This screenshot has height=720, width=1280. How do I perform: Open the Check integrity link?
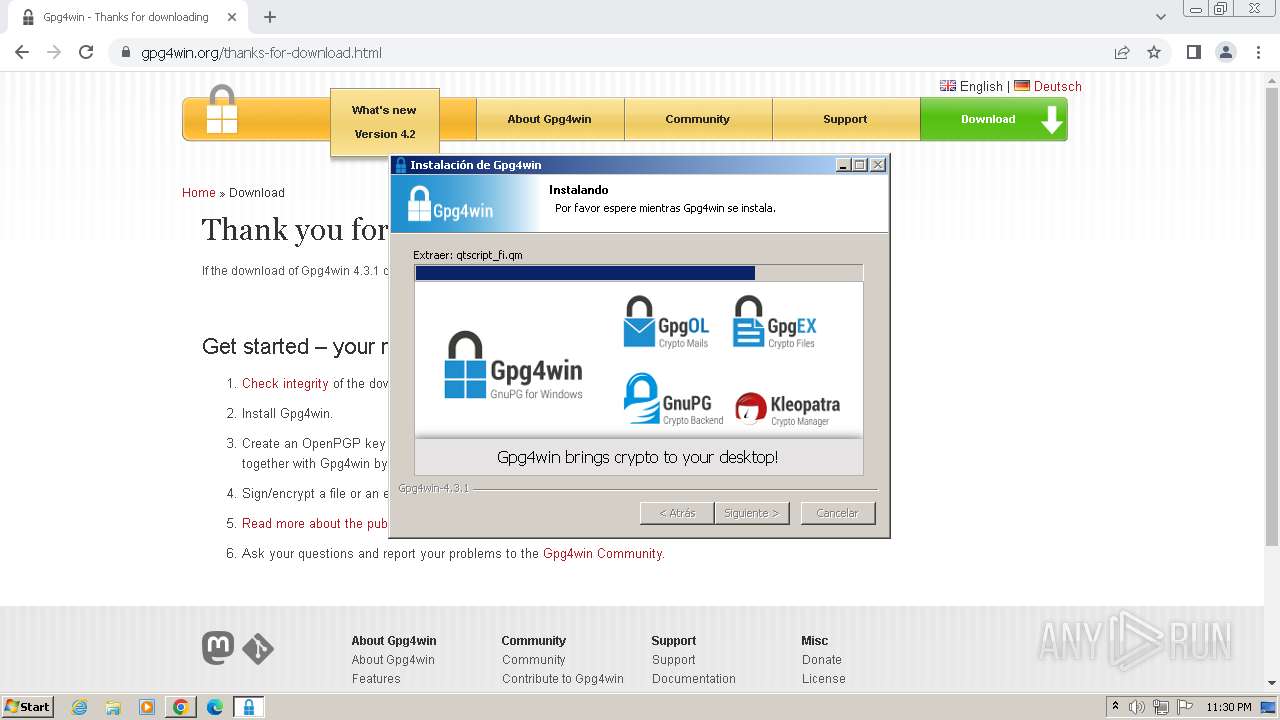(x=285, y=384)
